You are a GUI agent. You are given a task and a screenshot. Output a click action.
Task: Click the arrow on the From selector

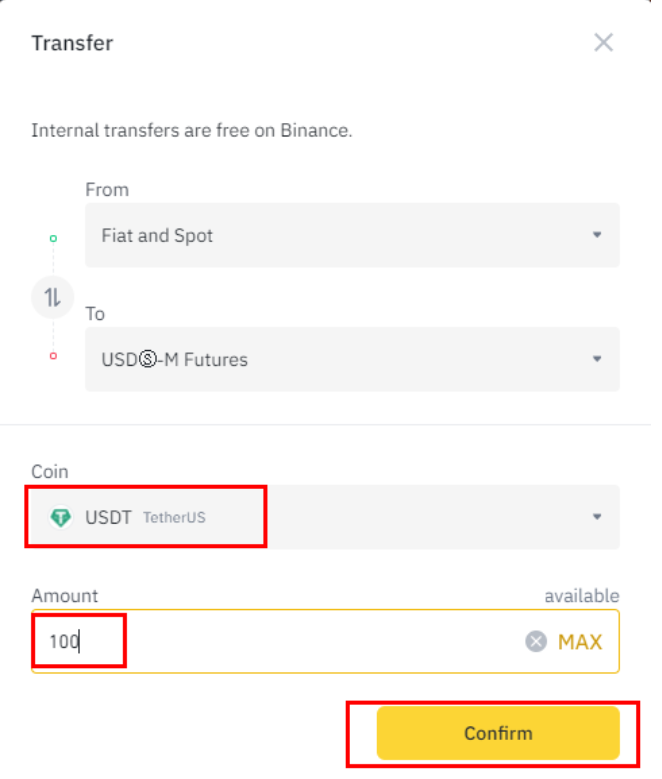click(x=597, y=236)
